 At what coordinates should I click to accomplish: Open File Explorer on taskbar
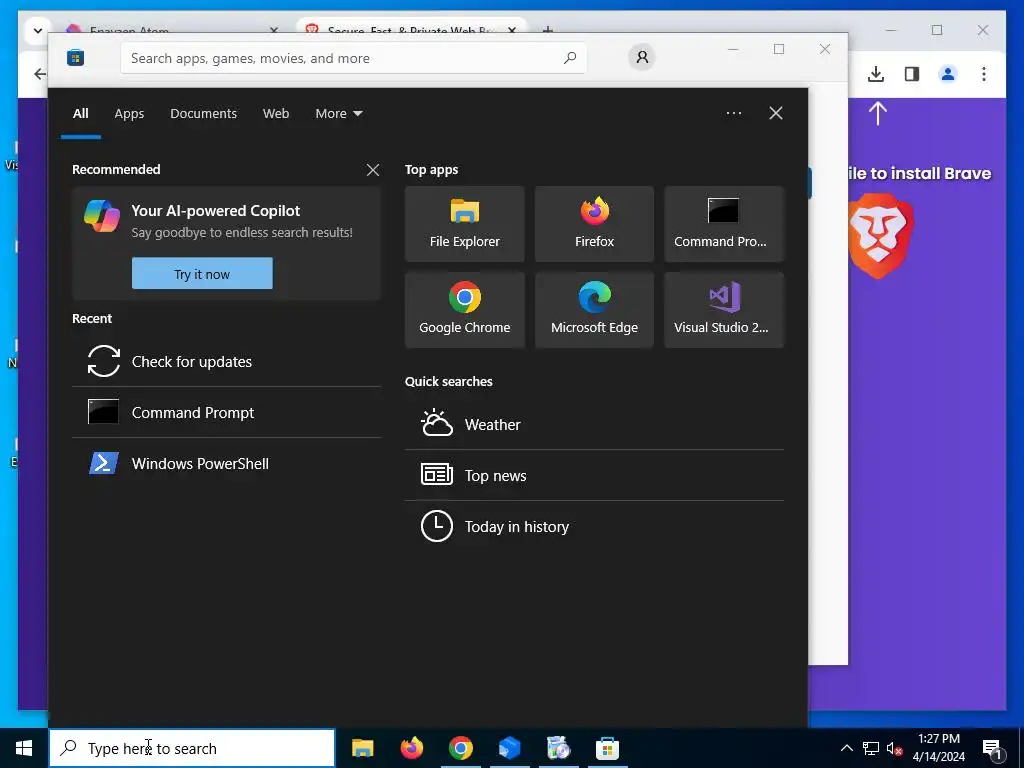tap(362, 748)
